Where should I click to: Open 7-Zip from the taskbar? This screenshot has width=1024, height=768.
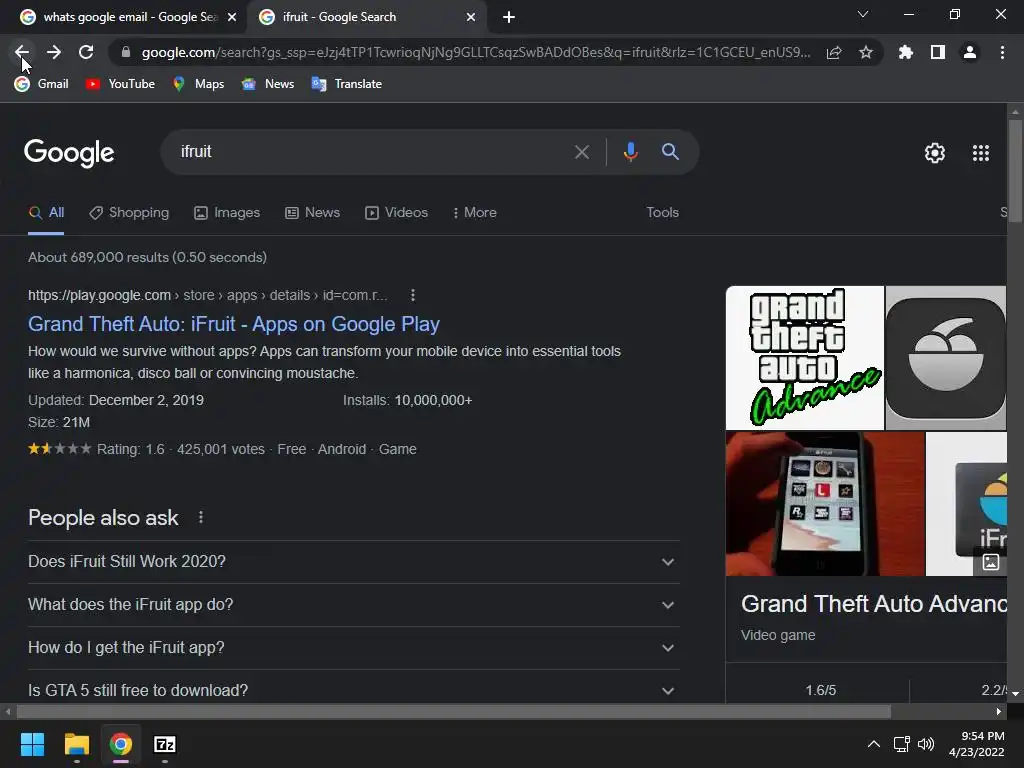(165, 744)
